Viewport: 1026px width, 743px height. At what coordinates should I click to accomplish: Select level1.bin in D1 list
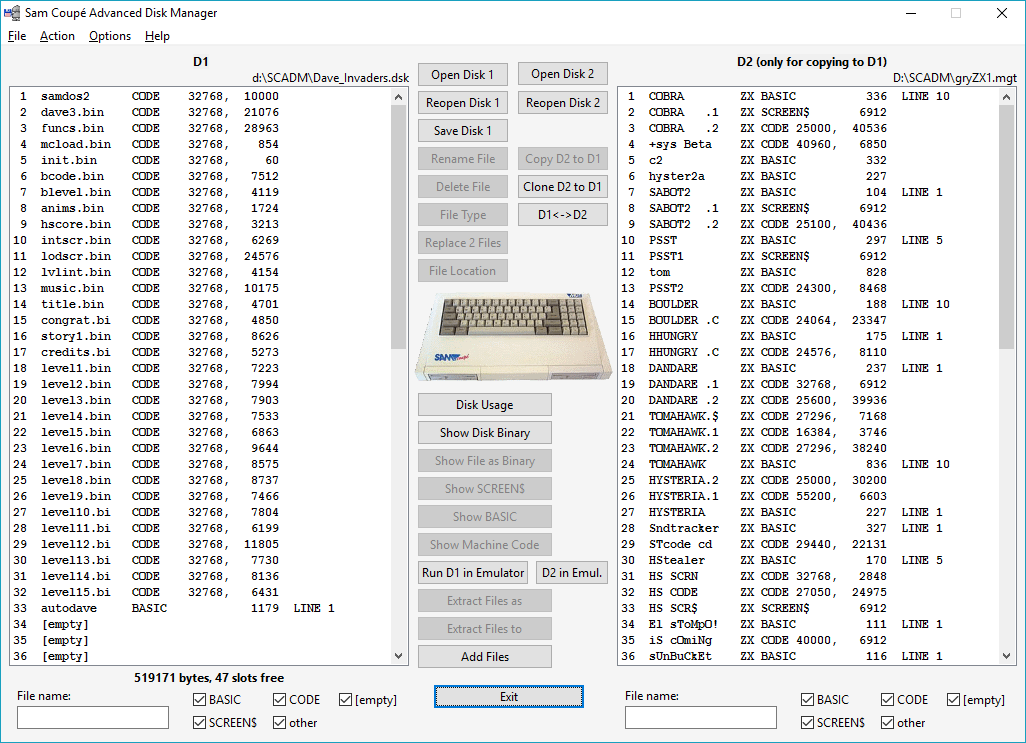tap(200, 368)
